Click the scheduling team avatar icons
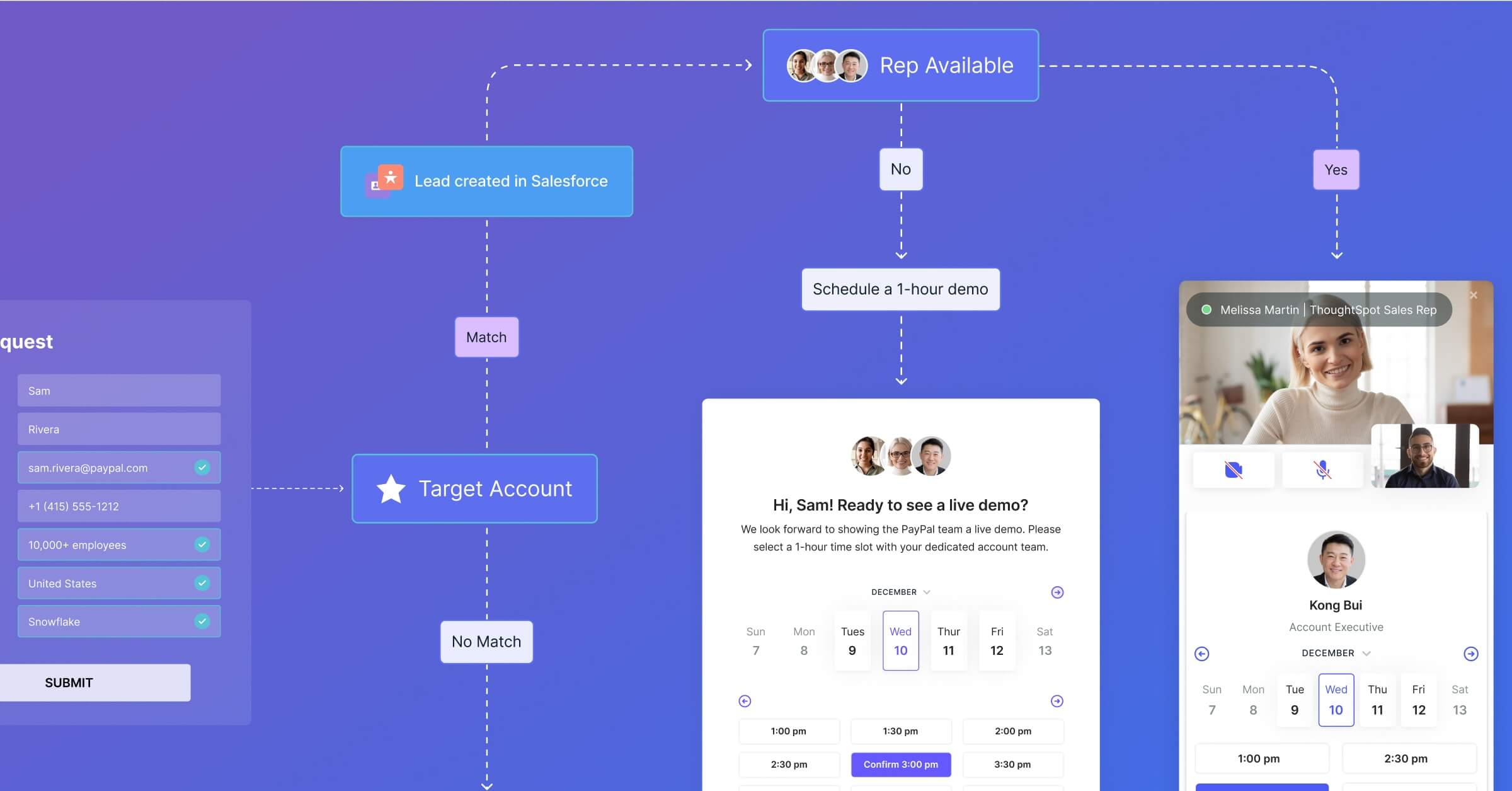1512x791 pixels. 898,455
